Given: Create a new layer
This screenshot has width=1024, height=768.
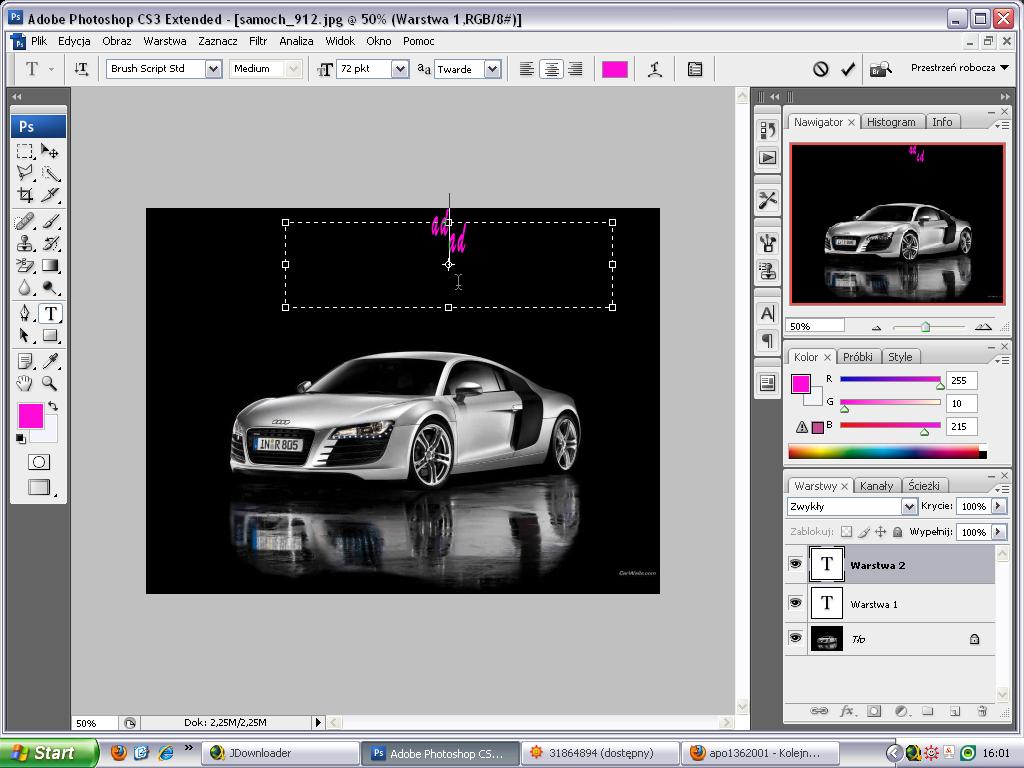Looking at the screenshot, I should (x=954, y=711).
